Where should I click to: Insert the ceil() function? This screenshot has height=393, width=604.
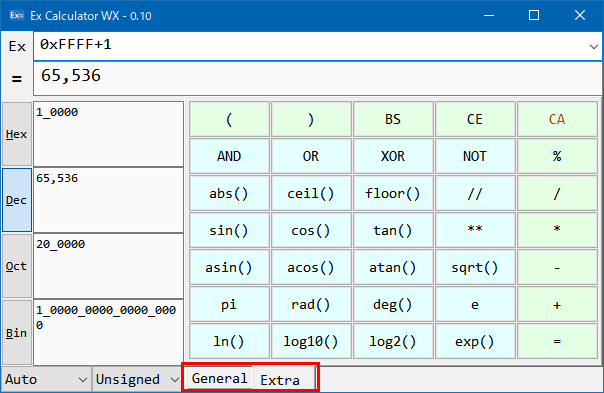311,193
